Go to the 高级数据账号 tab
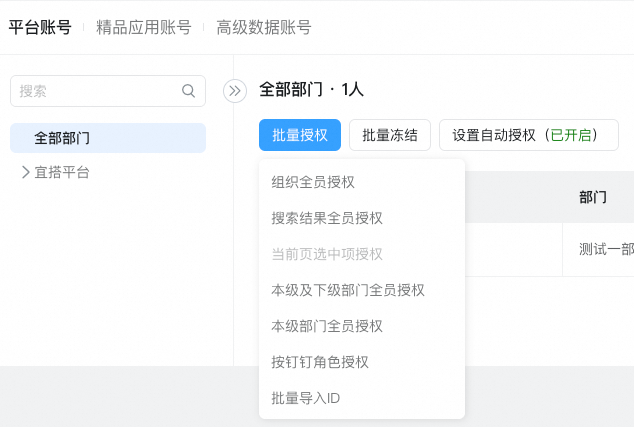 coord(263,27)
